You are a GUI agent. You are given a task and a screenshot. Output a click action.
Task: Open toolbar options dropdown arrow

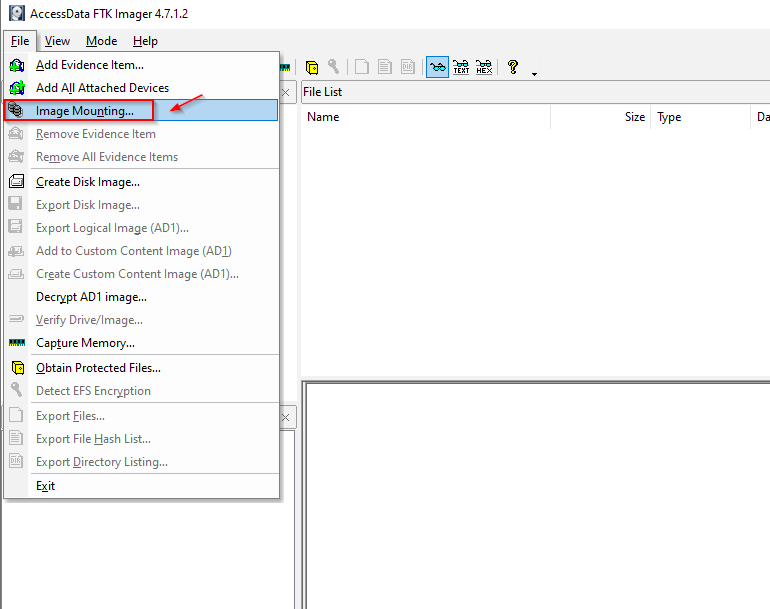tap(534, 74)
